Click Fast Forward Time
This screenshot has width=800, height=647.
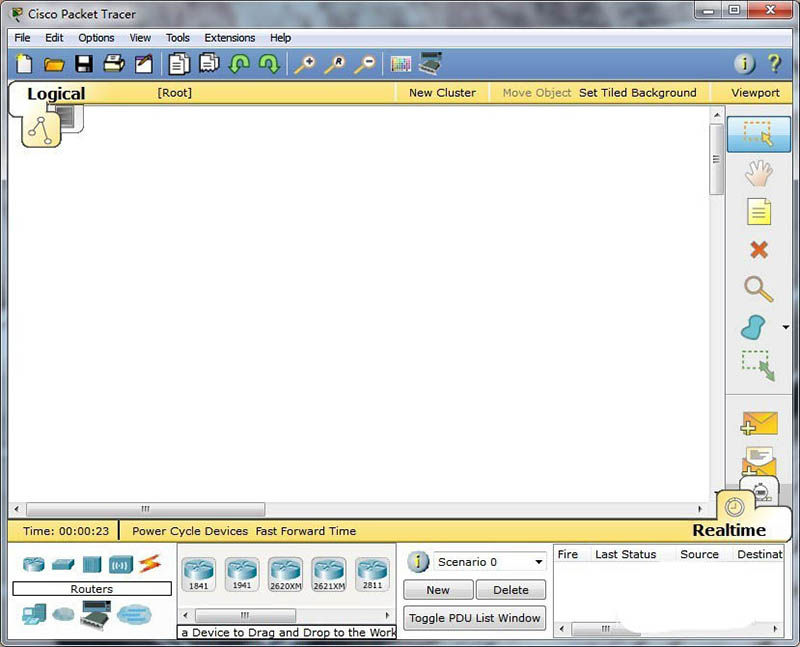pyautogui.click(x=306, y=531)
